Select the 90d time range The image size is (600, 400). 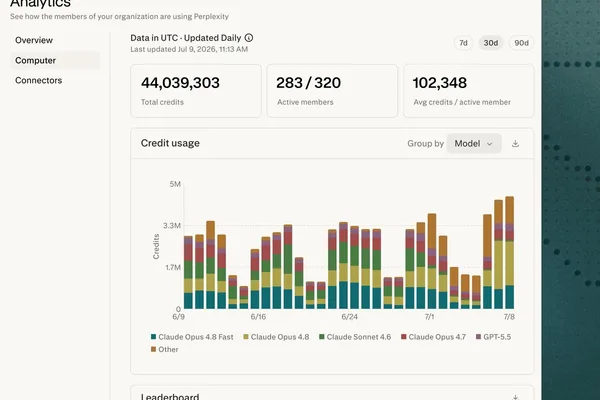pyautogui.click(x=521, y=43)
